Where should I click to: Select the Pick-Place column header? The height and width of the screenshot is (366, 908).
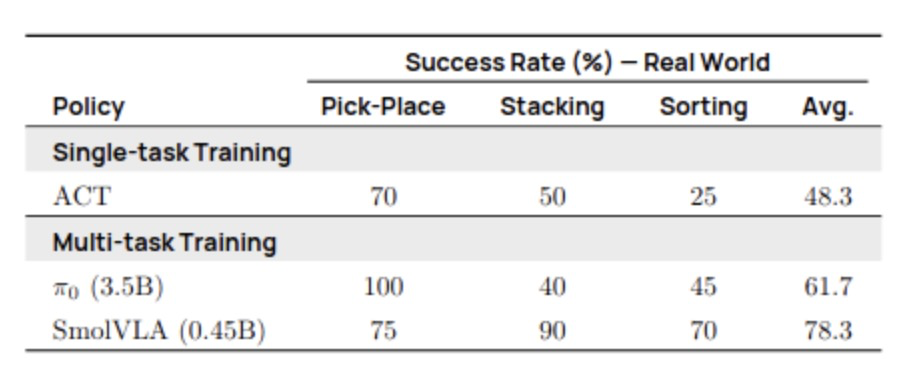pos(383,107)
